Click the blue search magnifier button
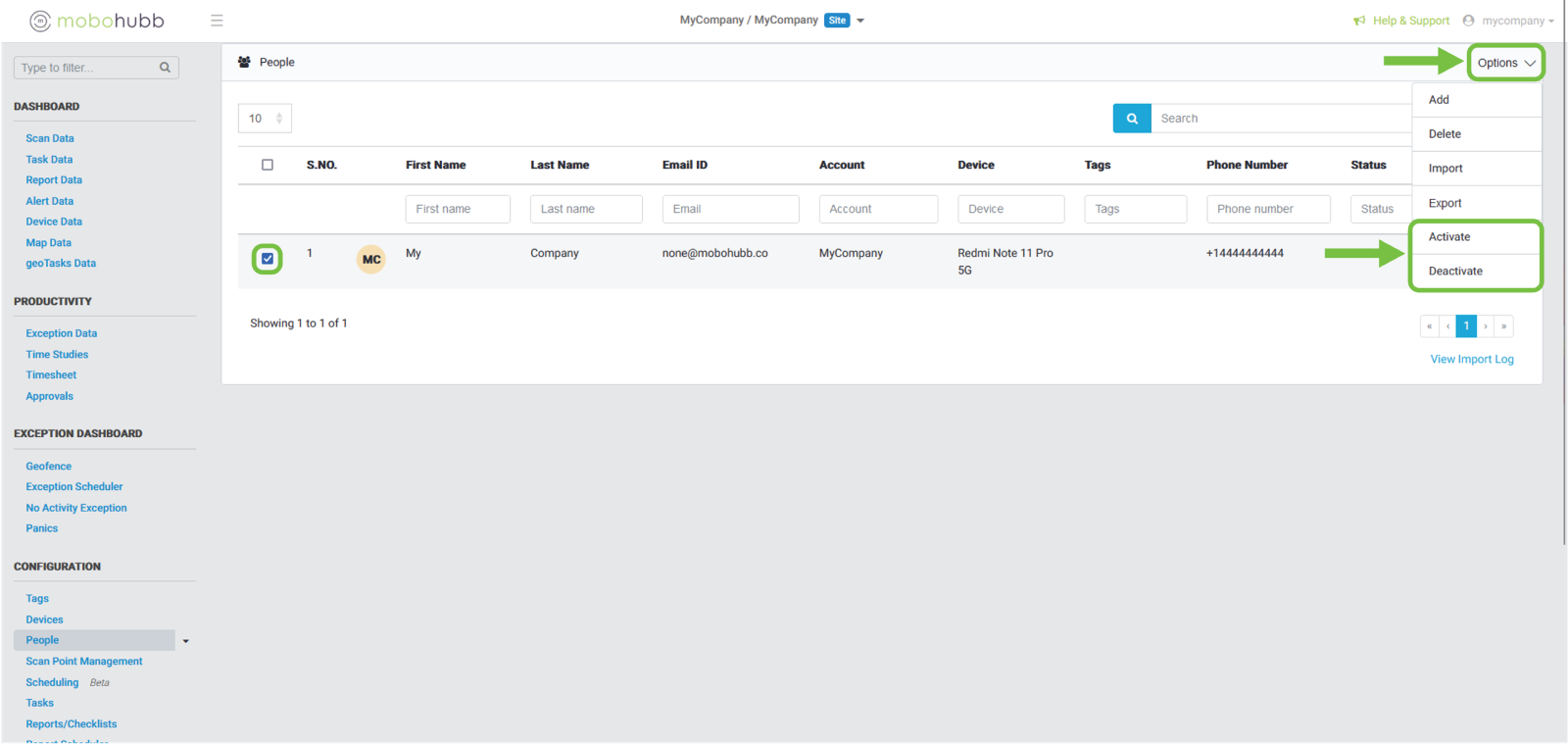1568x744 pixels. pyautogui.click(x=1132, y=119)
